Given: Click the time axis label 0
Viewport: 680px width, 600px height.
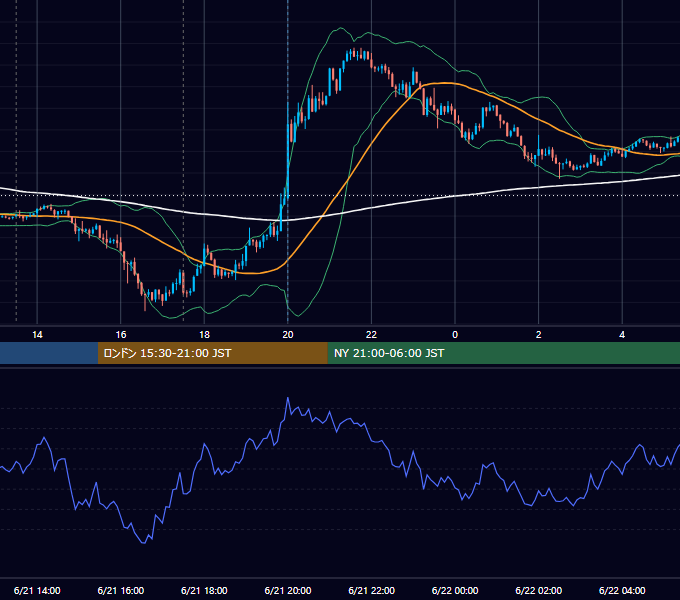Looking at the screenshot, I should [x=455, y=335].
